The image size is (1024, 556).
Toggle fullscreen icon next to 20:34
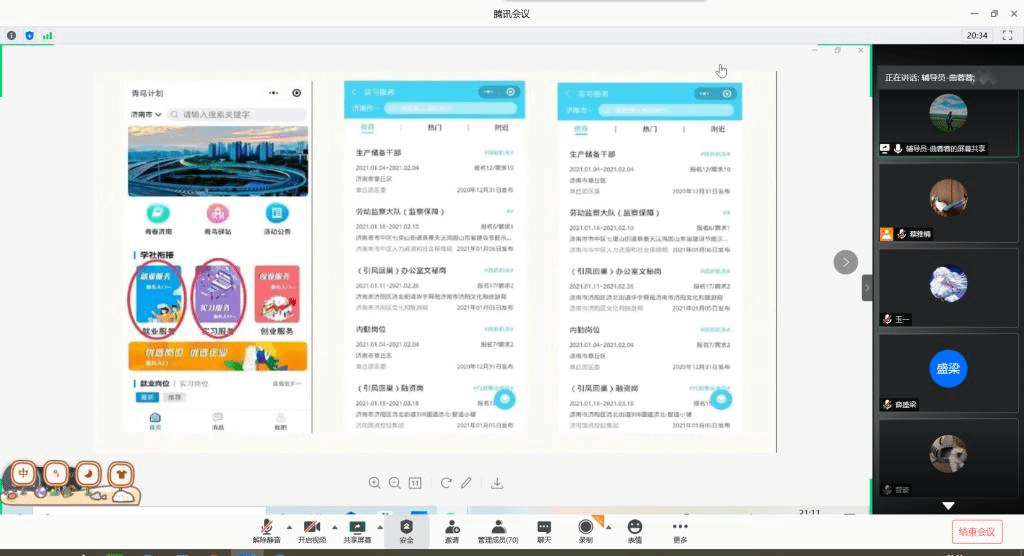[1007, 35]
